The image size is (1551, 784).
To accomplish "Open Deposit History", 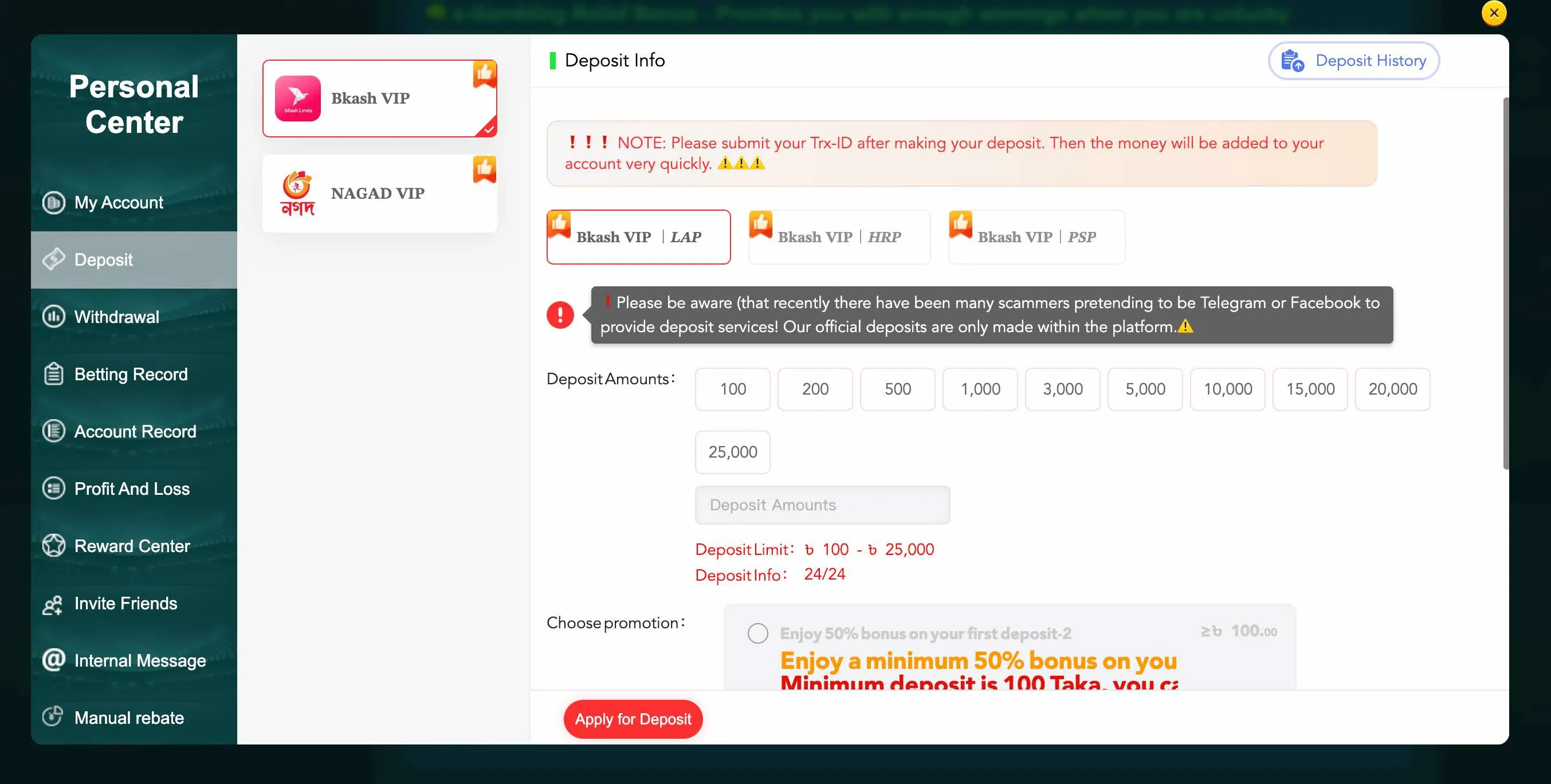I will point(1353,60).
